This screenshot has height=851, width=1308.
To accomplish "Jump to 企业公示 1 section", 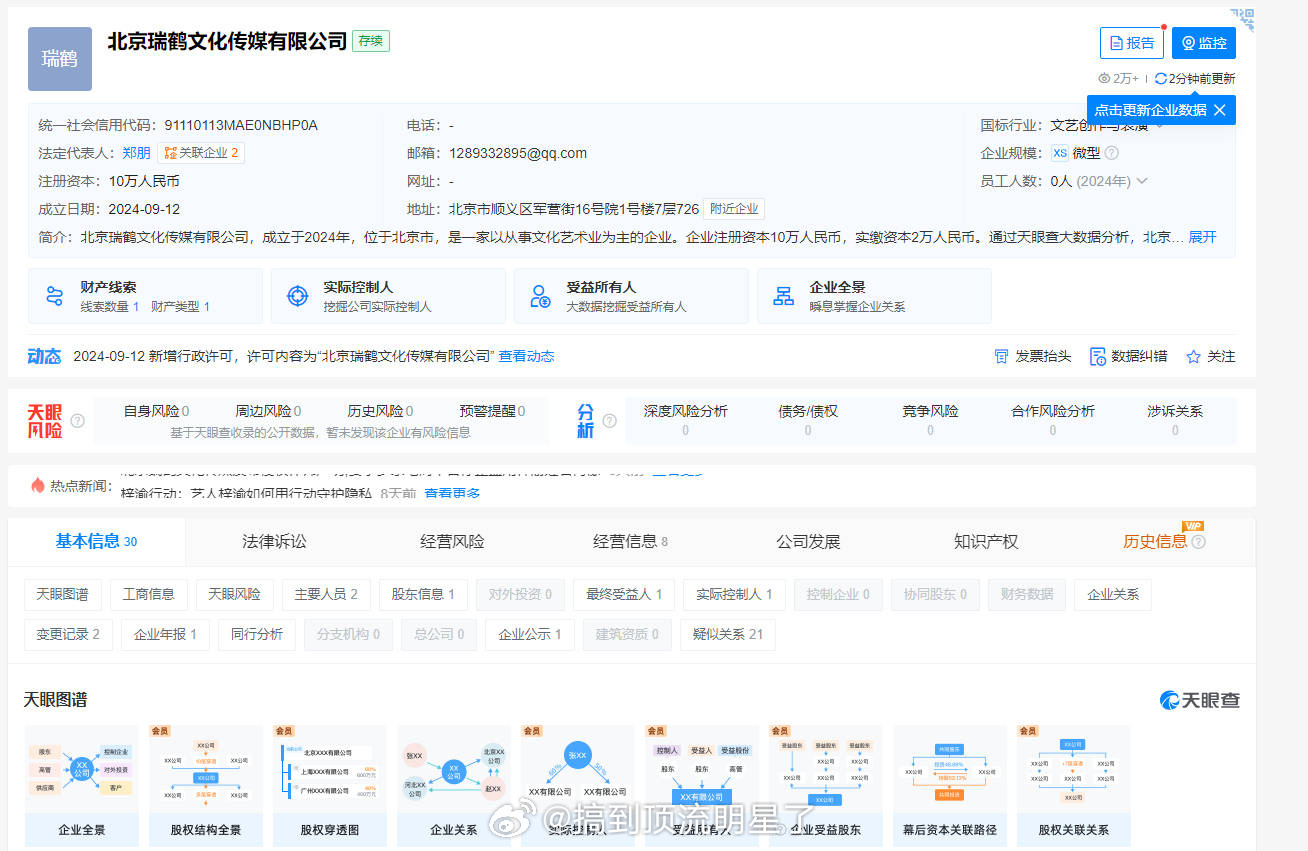I will tap(530, 634).
